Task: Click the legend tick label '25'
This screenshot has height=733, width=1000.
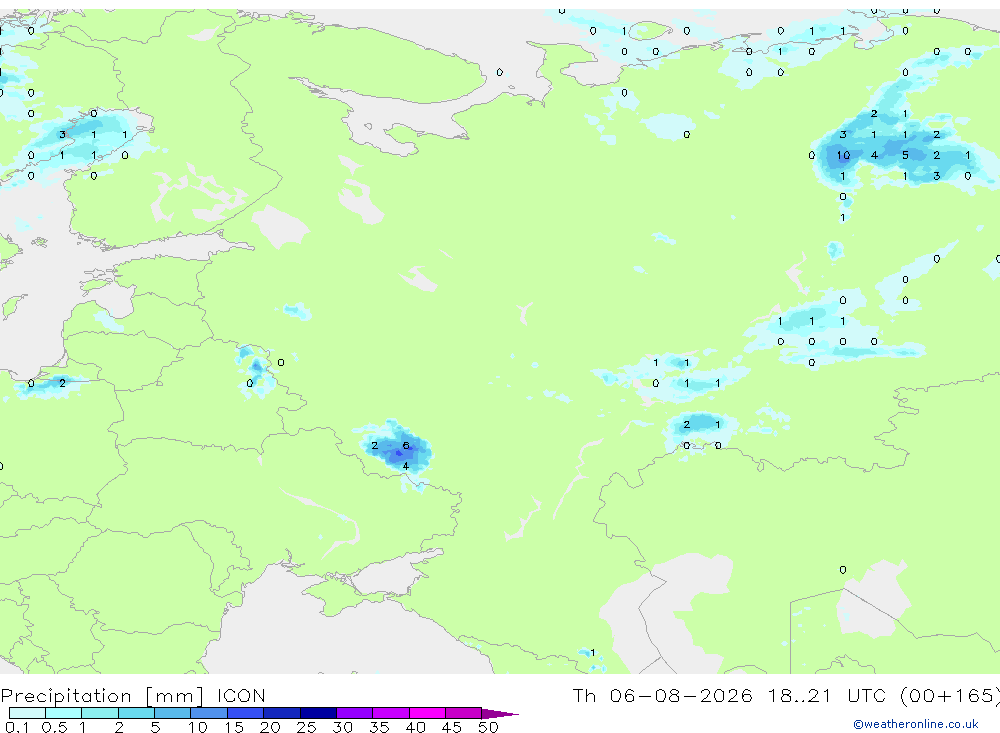Action: click(x=306, y=727)
